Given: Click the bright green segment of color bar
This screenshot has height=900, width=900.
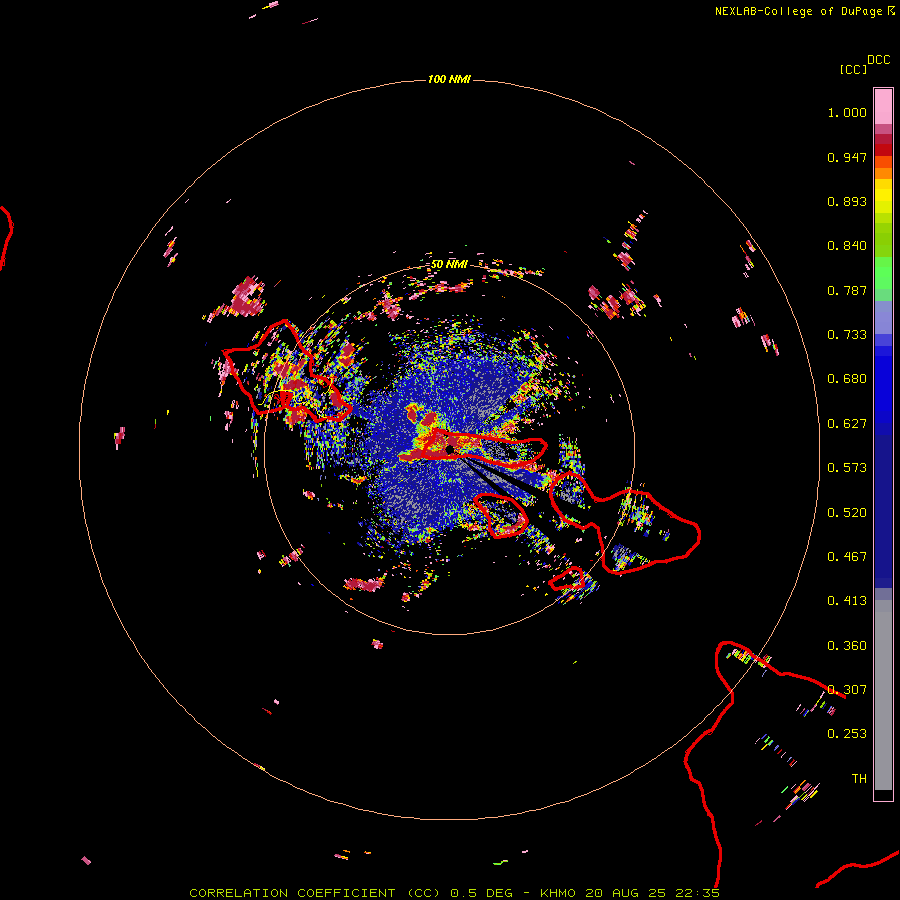Looking at the screenshot, I should 883,273.
